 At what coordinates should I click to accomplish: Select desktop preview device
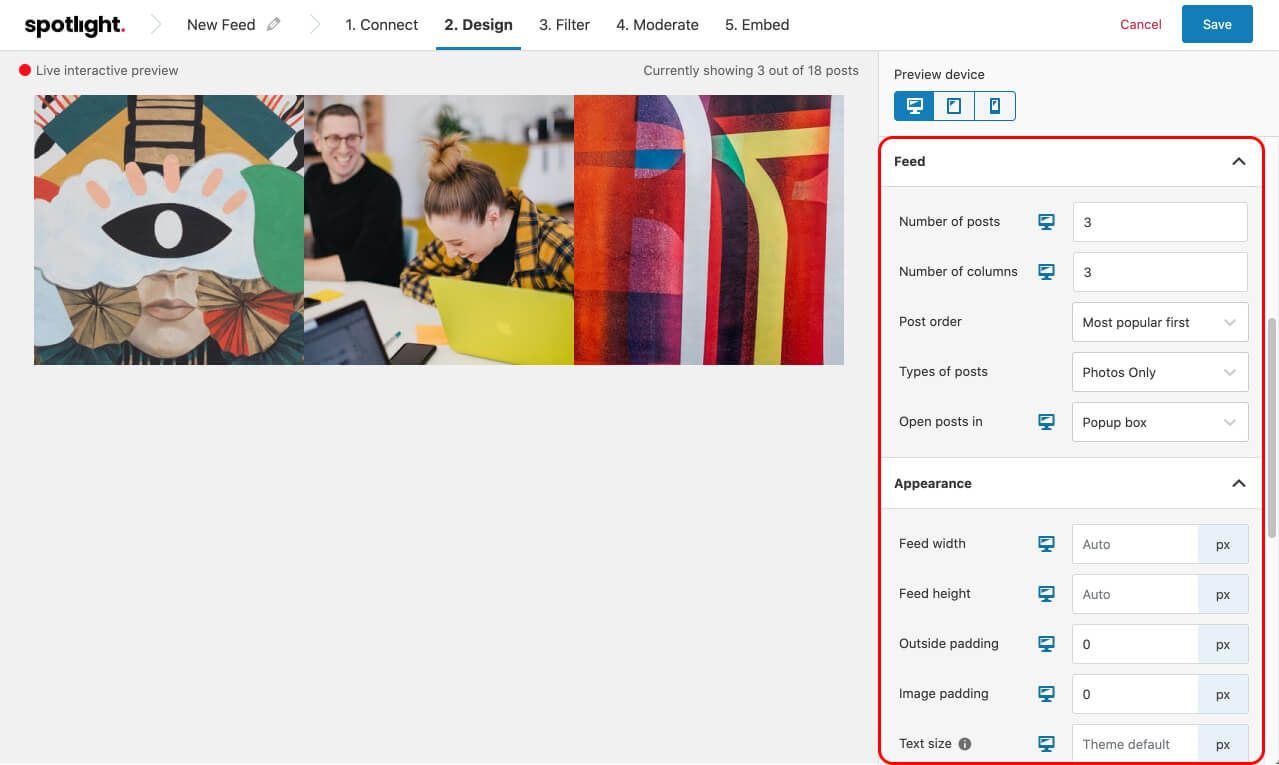[914, 106]
